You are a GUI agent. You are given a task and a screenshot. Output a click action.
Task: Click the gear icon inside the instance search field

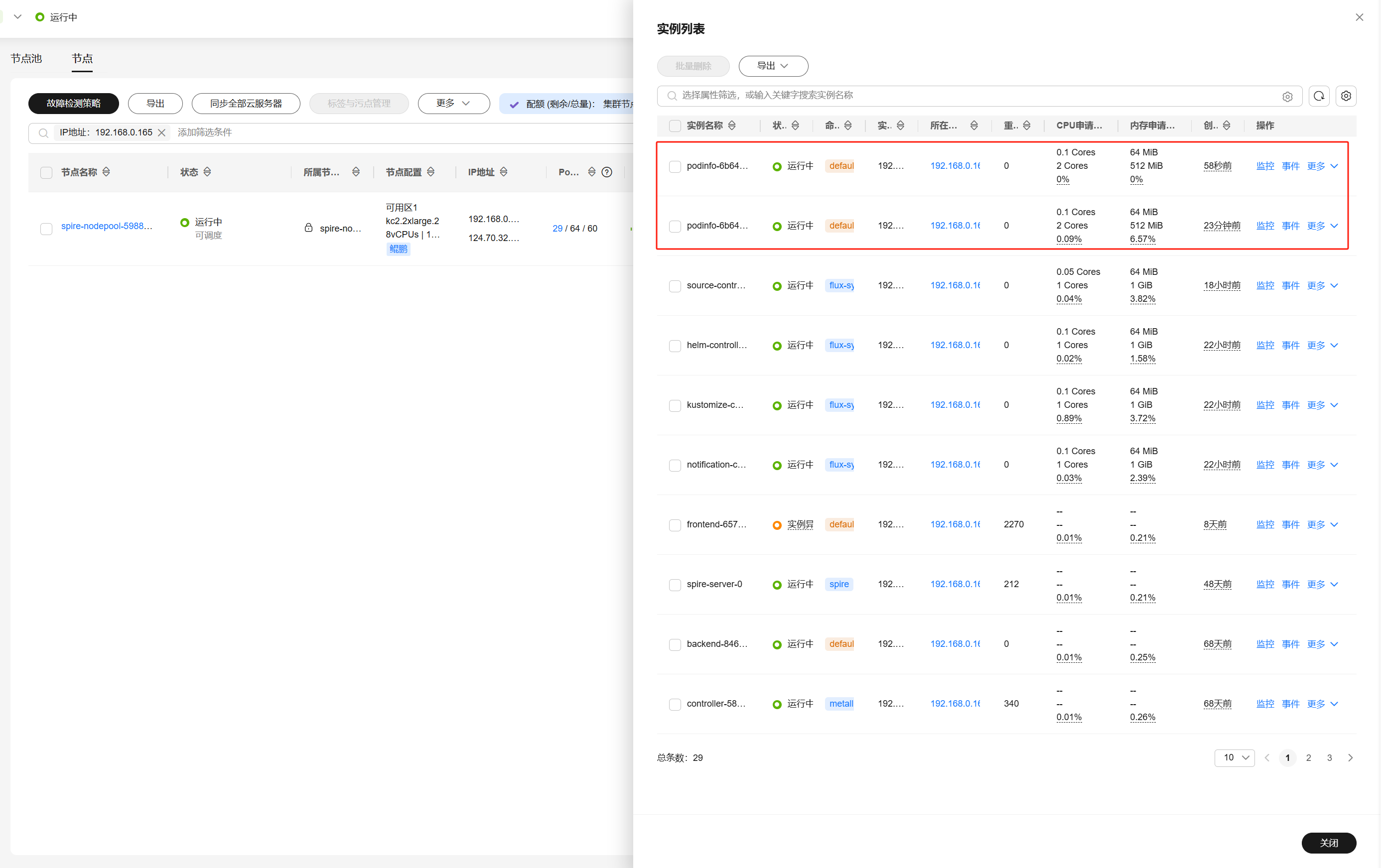(1287, 97)
